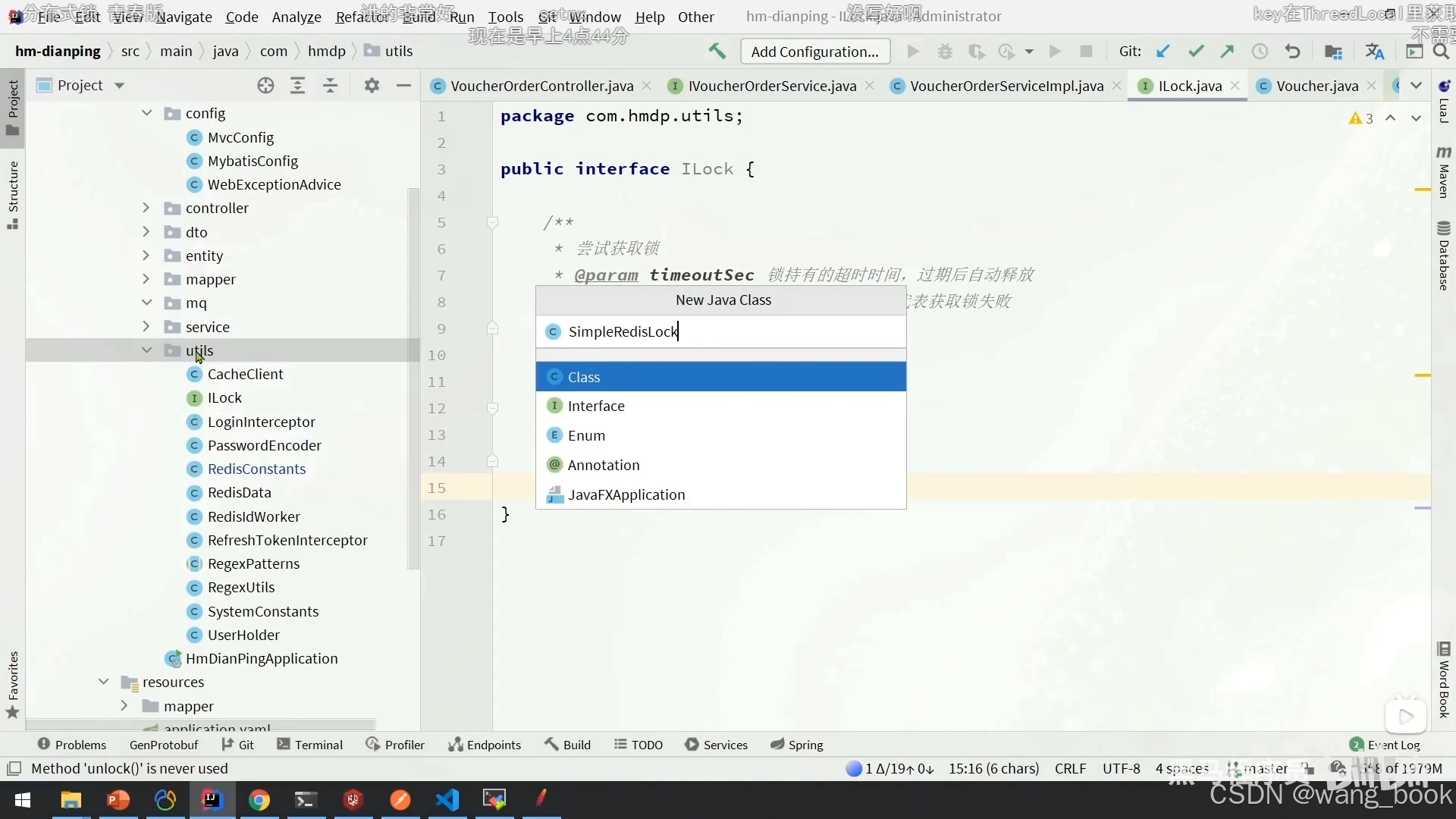
Task: Open IntelliJ IDEA from the taskbar
Action: click(x=212, y=799)
